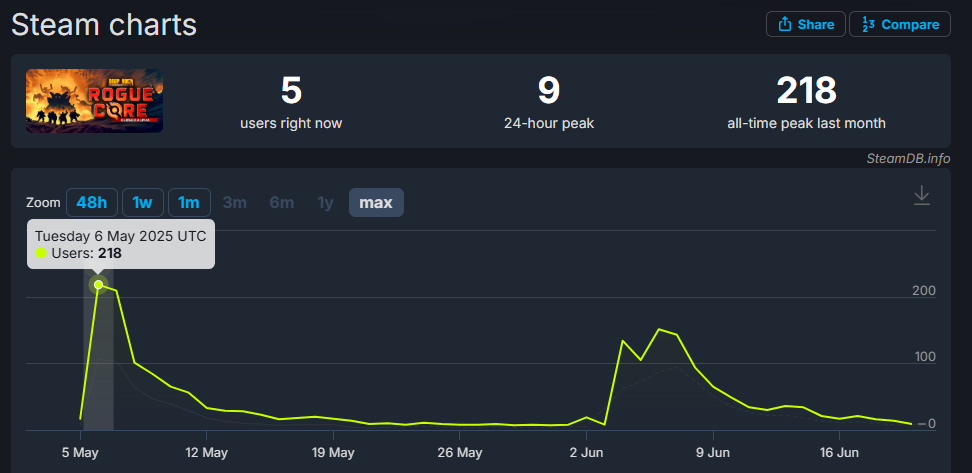
Task: Click the 12 May axis label
Action: [x=206, y=453]
